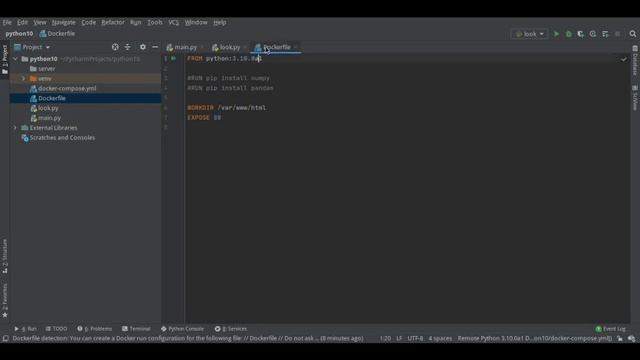Open the Favorites tool window strip
This screenshot has height=360, width=640.
5,301
